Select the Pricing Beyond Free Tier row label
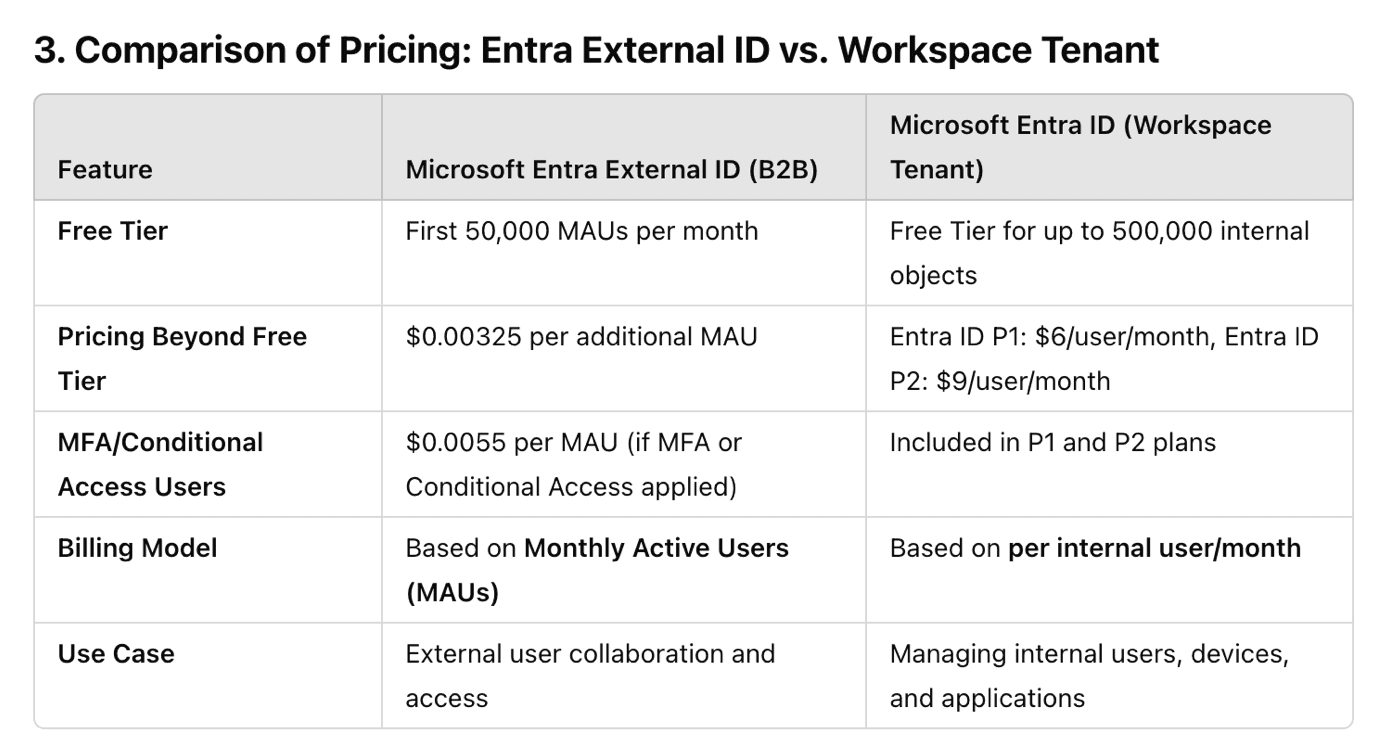Screen dimensions: 1384x754 click(x=182, y=358)
